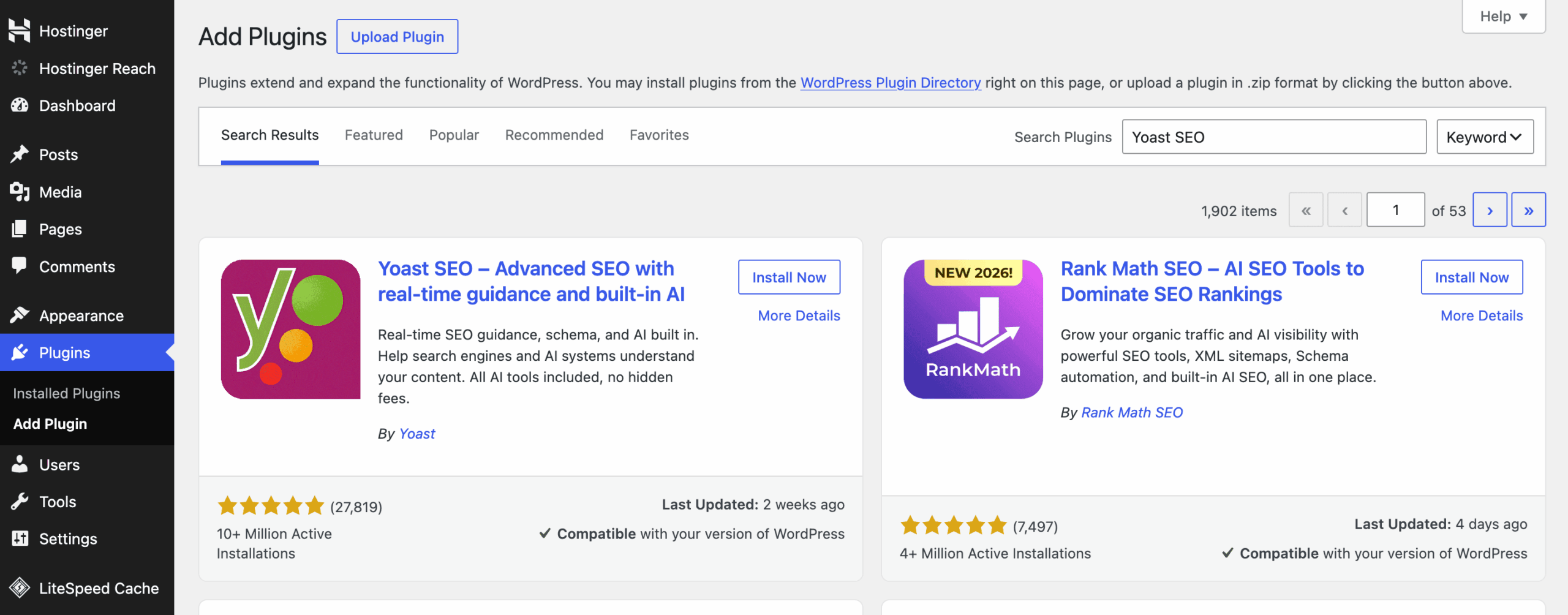Go to the next results page
1568x615 pixels.
pos(1490,210)
